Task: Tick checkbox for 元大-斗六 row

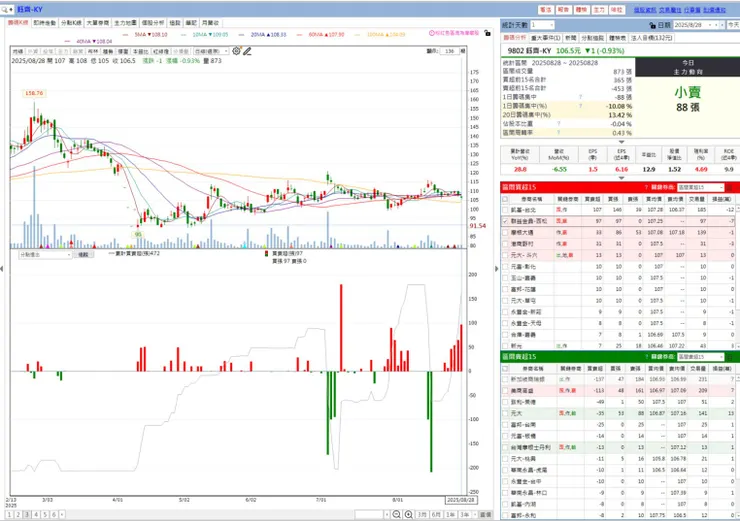Action: (x=505, y=255)
